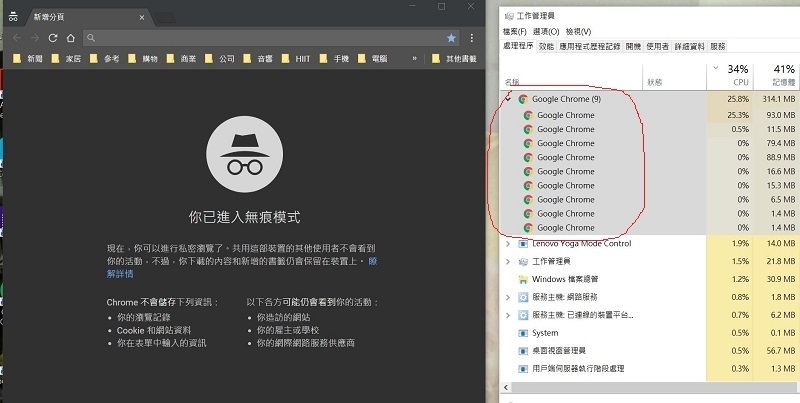The height and width of the screenshot is (403, 800).
Task: Show hidden bookmarks with » chevron
Action: tap(414, 59)
